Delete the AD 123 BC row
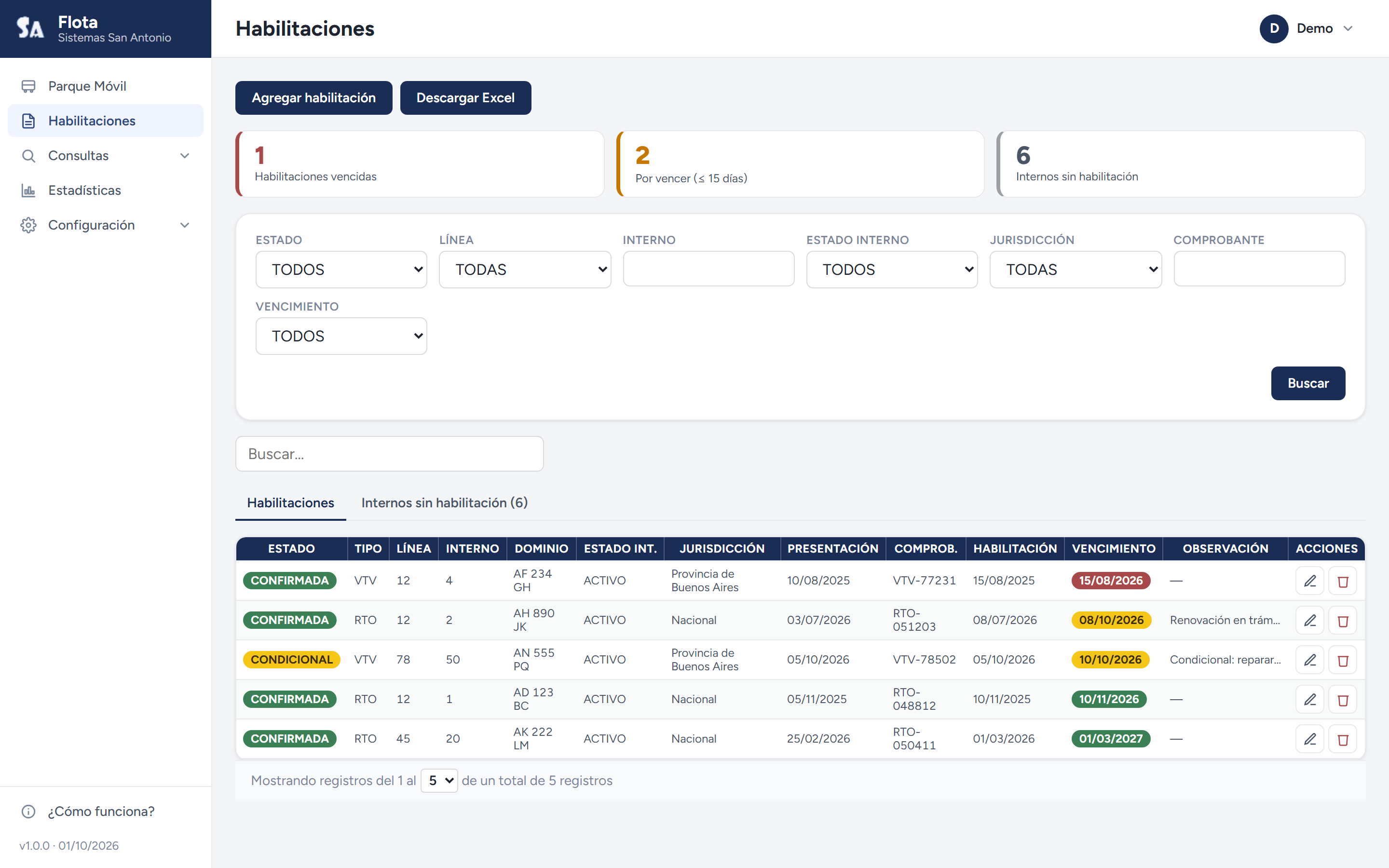 click(x=1343, y=700)
